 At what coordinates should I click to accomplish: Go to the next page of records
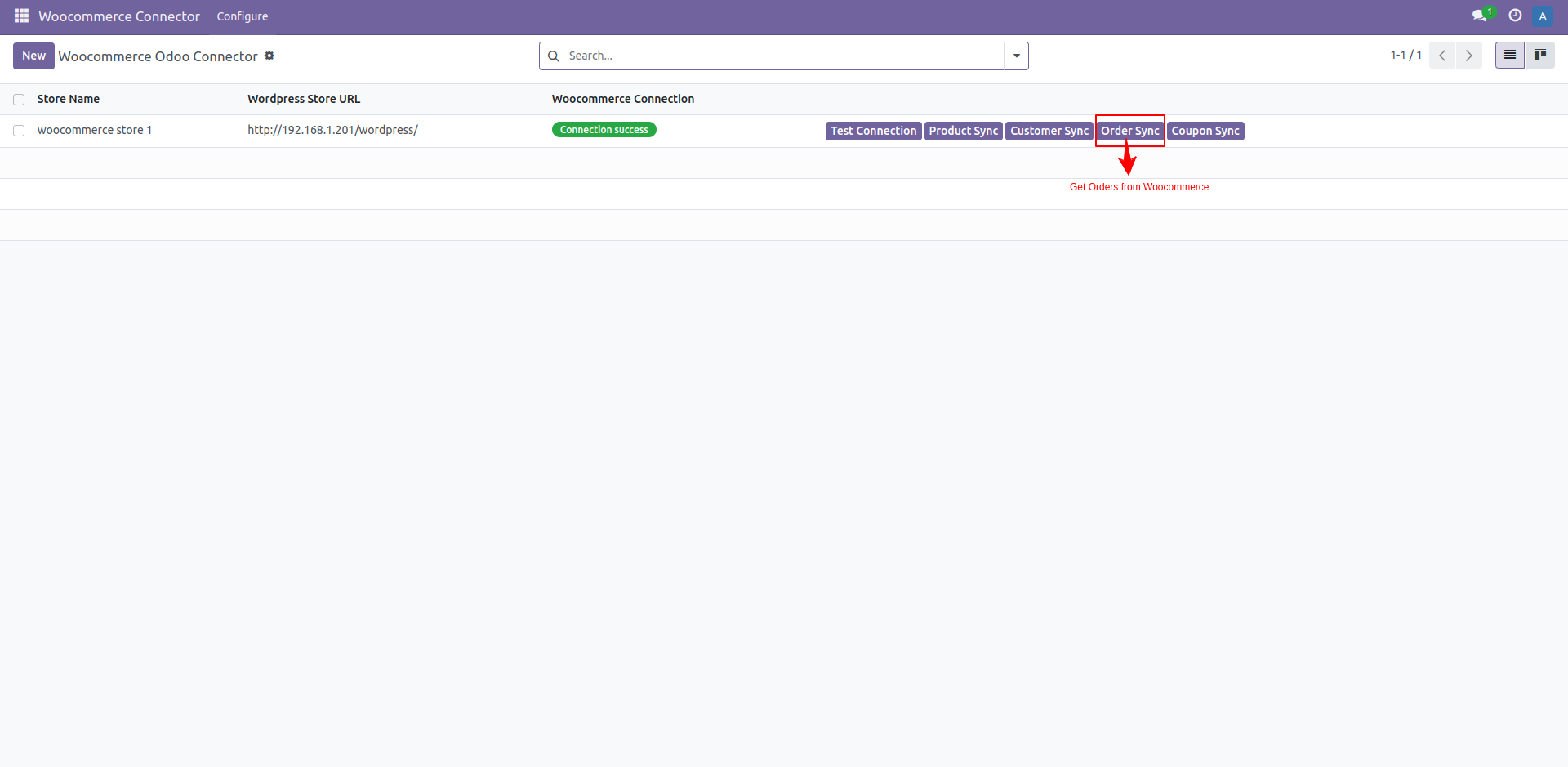pos(1469,55)
